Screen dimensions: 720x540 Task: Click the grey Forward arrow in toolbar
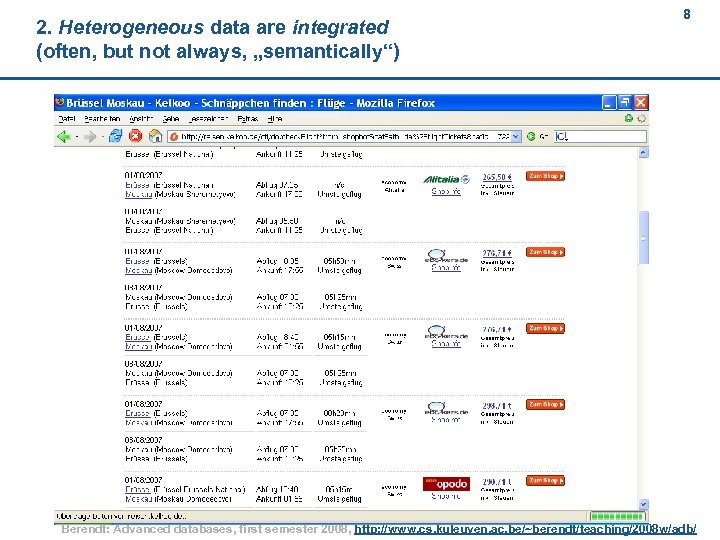click(90, 136)
